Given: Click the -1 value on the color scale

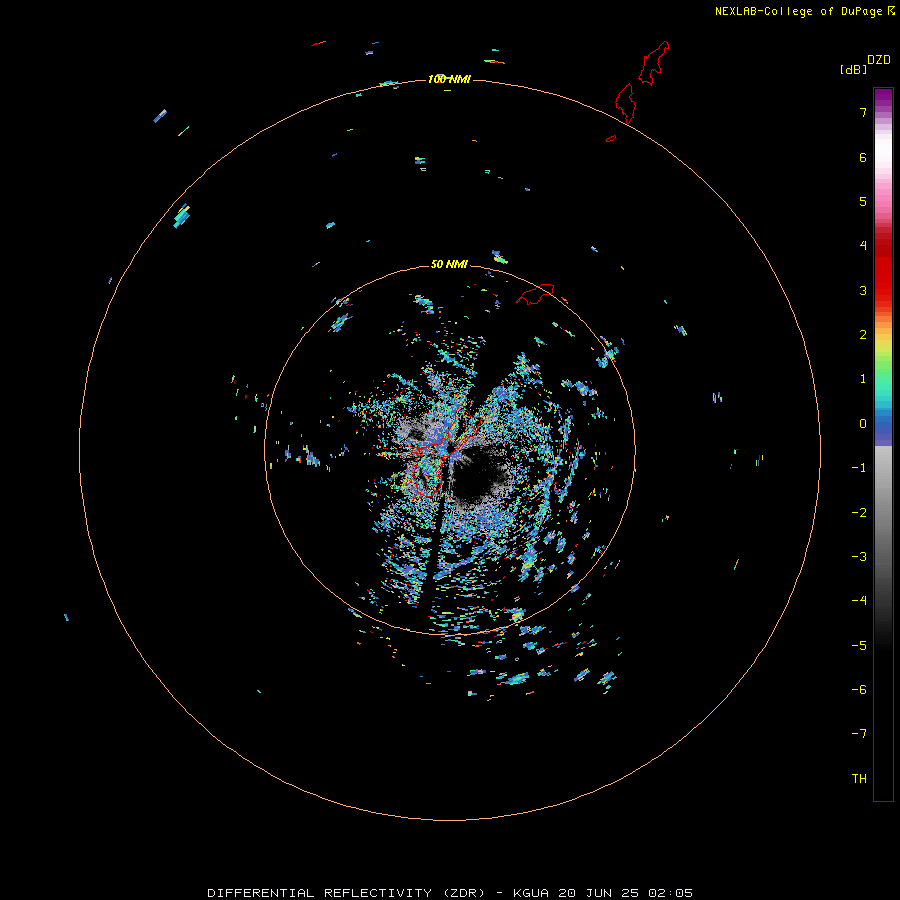Looking at the screenshot, I should tap(859, 468).
